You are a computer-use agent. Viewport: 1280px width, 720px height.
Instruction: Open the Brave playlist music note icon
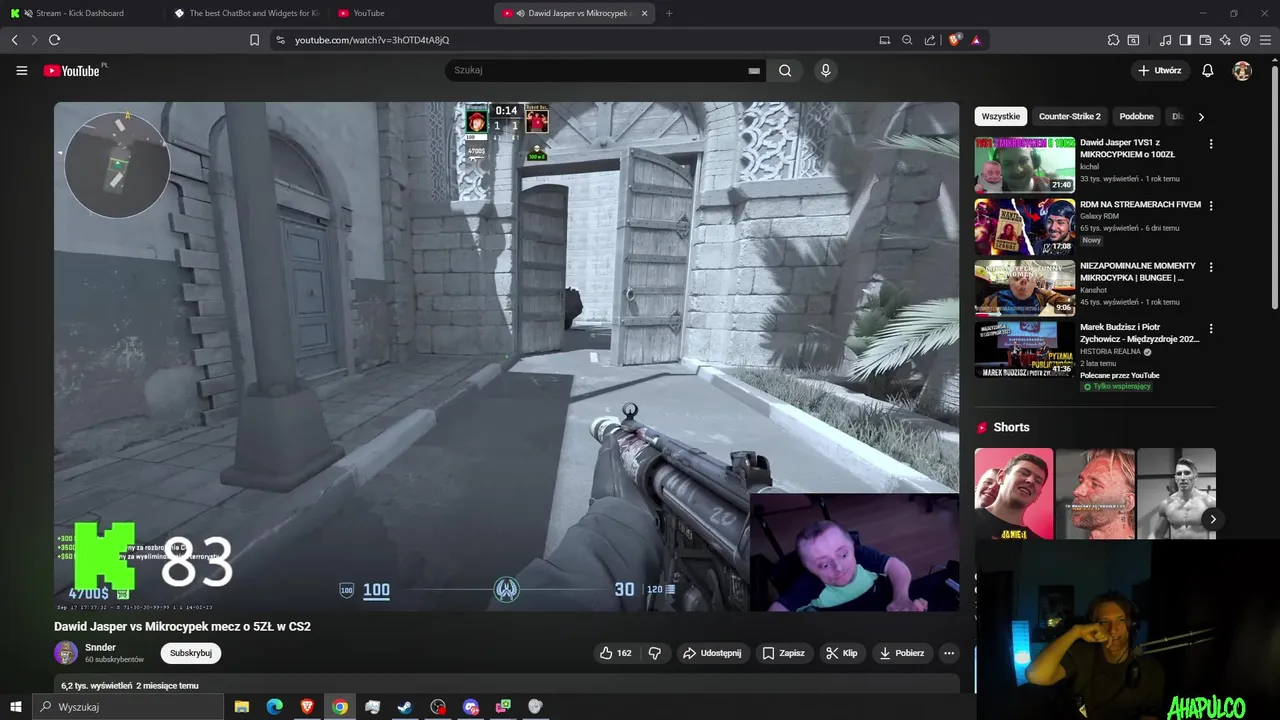tap(1165, 40)
